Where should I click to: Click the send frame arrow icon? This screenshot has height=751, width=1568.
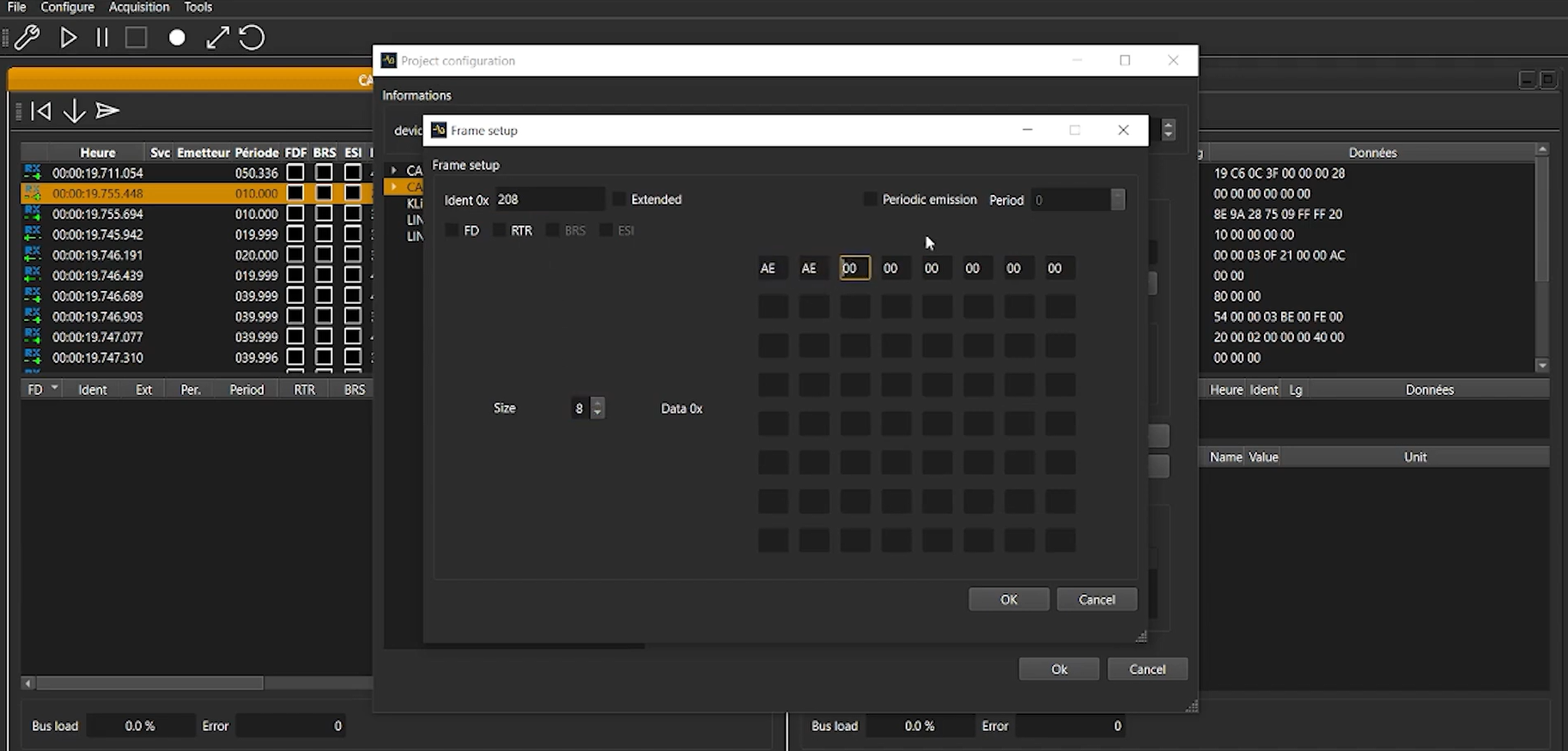point(107,111)
